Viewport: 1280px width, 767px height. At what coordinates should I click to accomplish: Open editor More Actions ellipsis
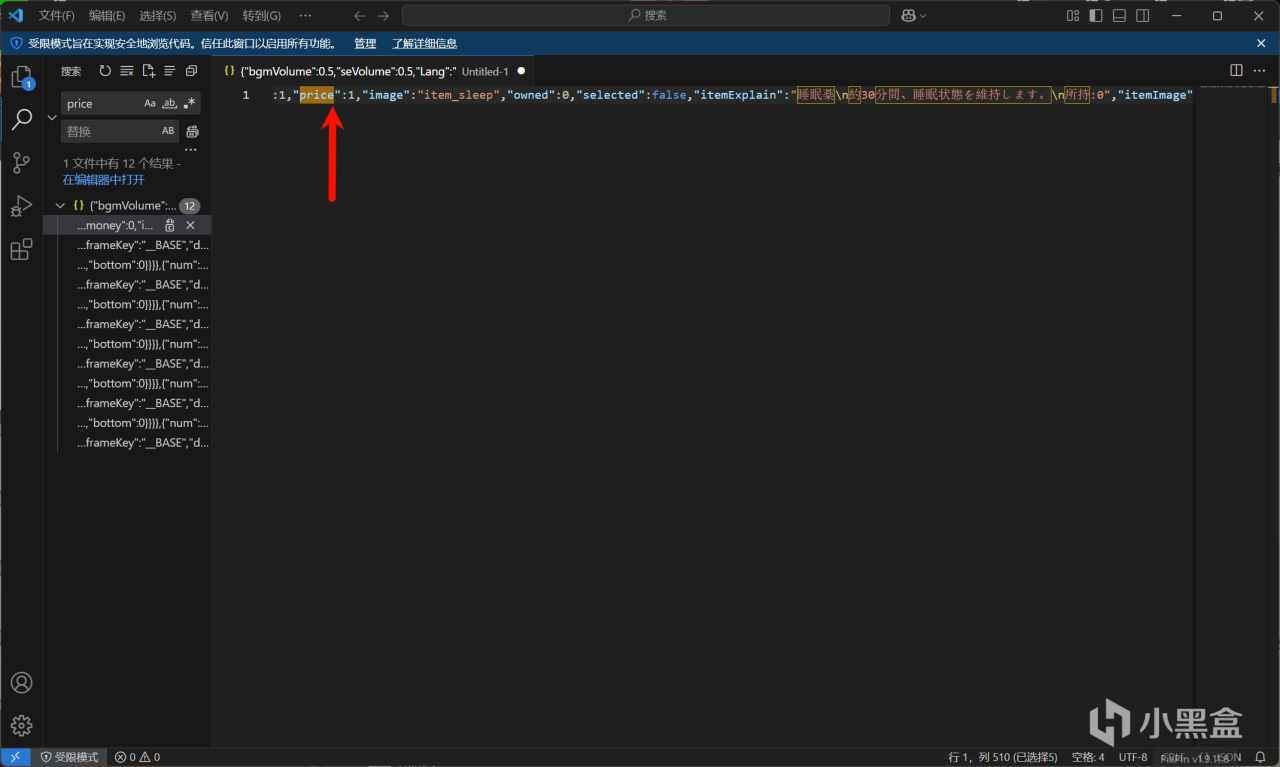[1260, 71]
